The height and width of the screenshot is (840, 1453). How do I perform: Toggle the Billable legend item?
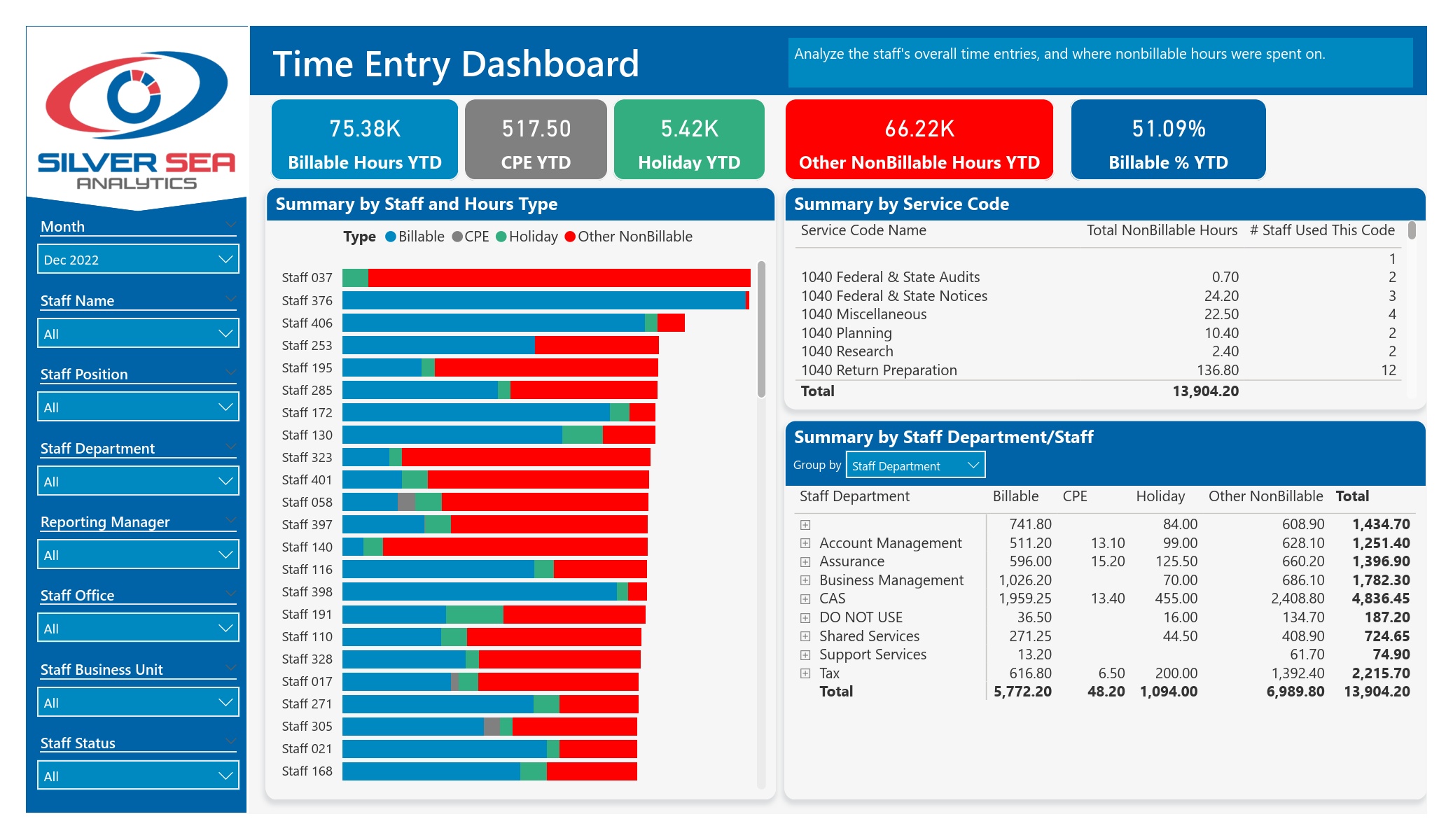[x=415, y=237]
